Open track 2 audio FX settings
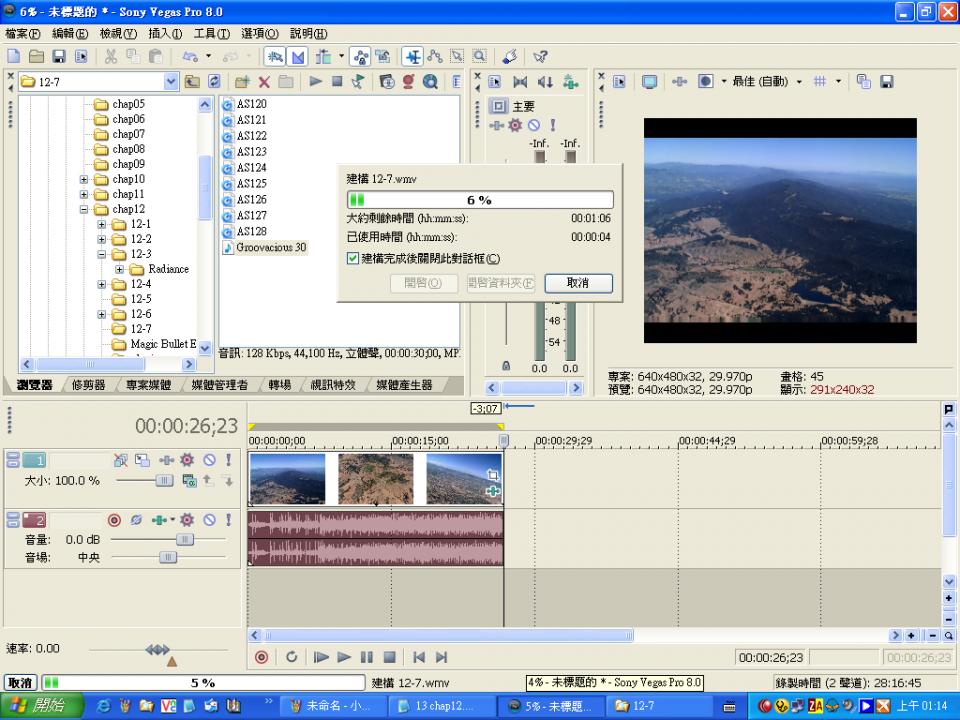The image size is (960, 720). [187, 520]
